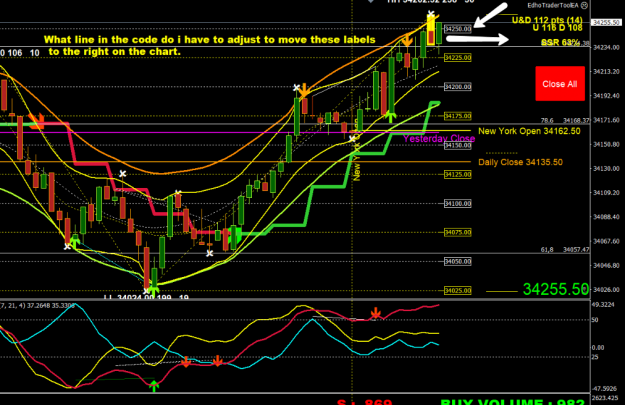Click the U 116 D 108 label
Image resolution: width=625 pixels, height=405 pixels.
[557, 28]
